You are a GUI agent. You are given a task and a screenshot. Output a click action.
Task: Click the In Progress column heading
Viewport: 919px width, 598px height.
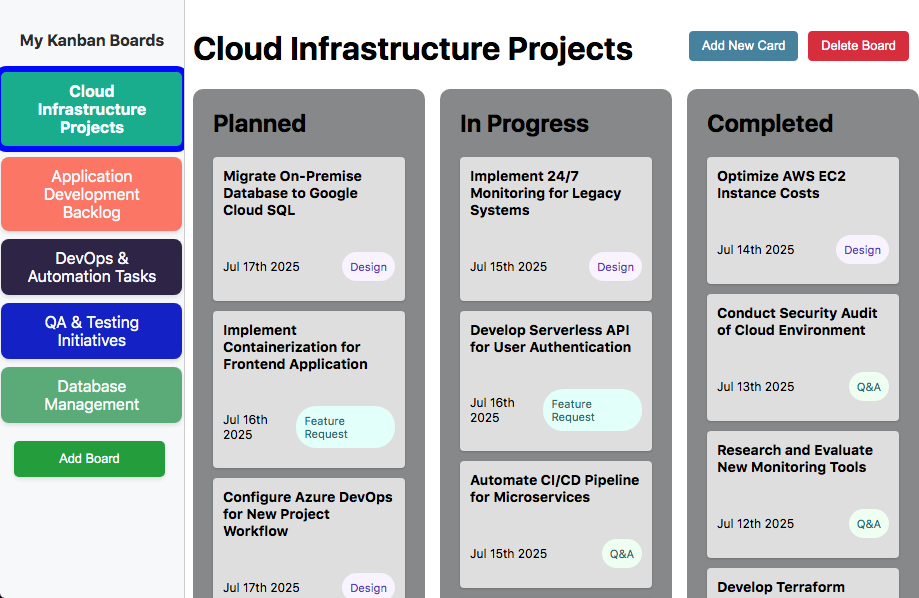525,124
